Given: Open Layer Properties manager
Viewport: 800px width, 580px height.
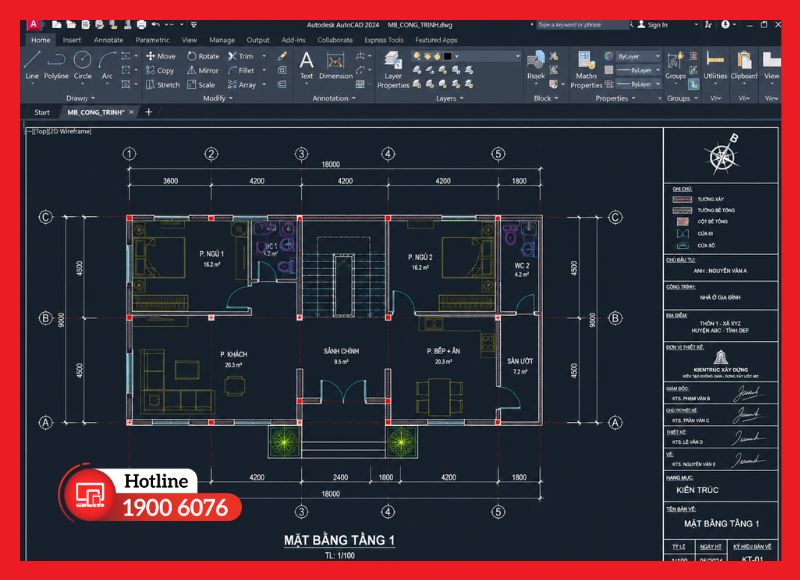Looking at the screenshot, I should coord(393,70).
